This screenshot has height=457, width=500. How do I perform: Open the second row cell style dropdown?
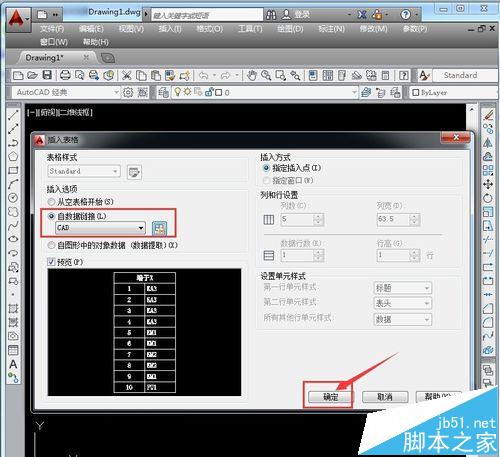click(x=403, y=303)
